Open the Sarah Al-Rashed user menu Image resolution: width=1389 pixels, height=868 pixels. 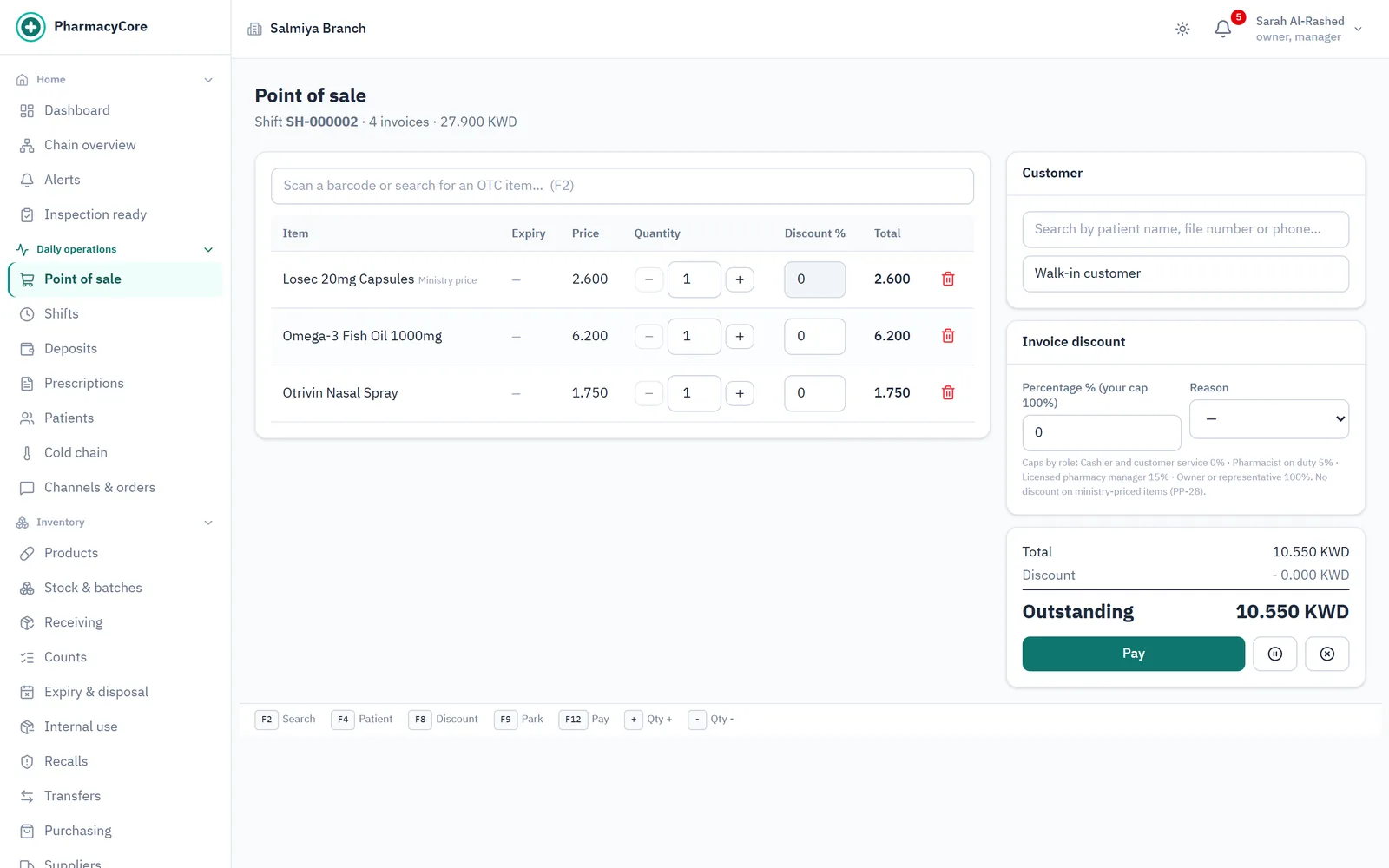[1309, 29]
